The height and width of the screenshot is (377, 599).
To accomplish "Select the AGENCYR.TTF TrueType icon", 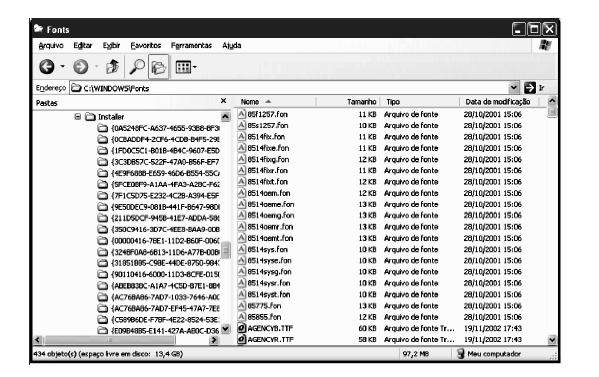I will pos(241,339).
